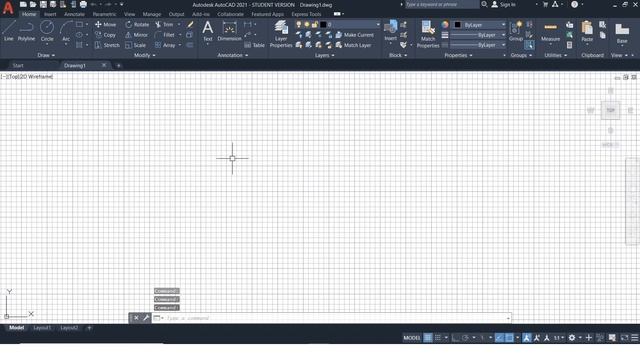The width and height of the screenshot is (640, 360).
Task: Open the Manage ribbon tab
Action: click(x=151, y=14)
